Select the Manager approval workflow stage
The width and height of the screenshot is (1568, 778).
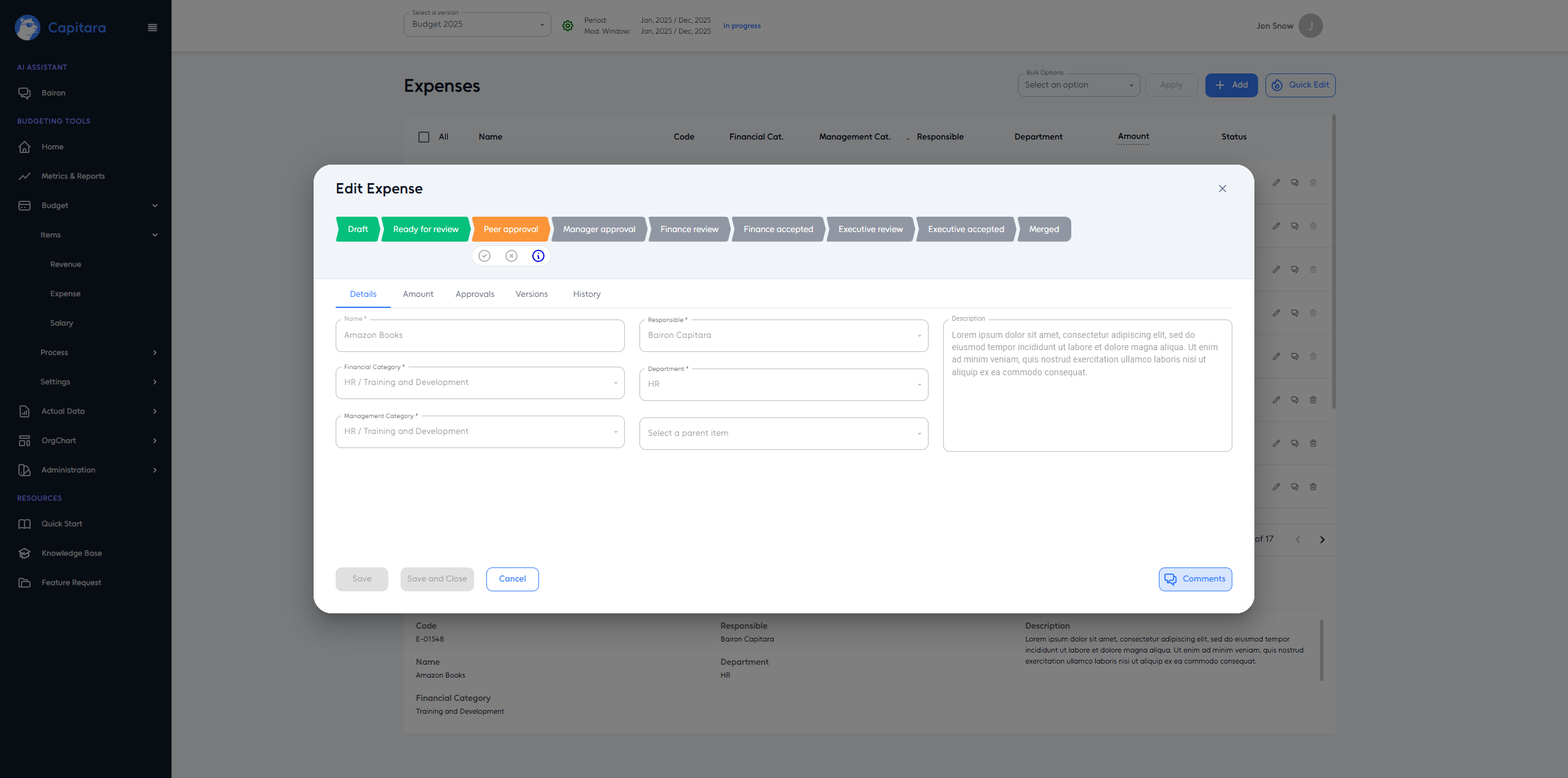pyautogui.click(x=598, y=230)
